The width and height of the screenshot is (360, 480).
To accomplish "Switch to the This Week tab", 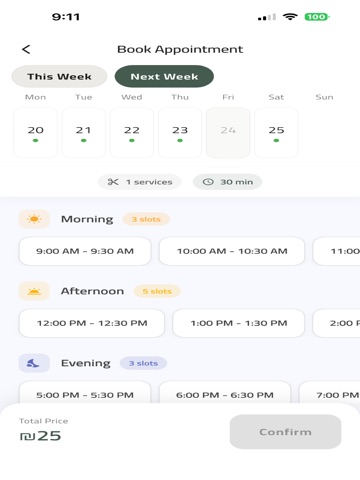I will [x=59, y=76].
